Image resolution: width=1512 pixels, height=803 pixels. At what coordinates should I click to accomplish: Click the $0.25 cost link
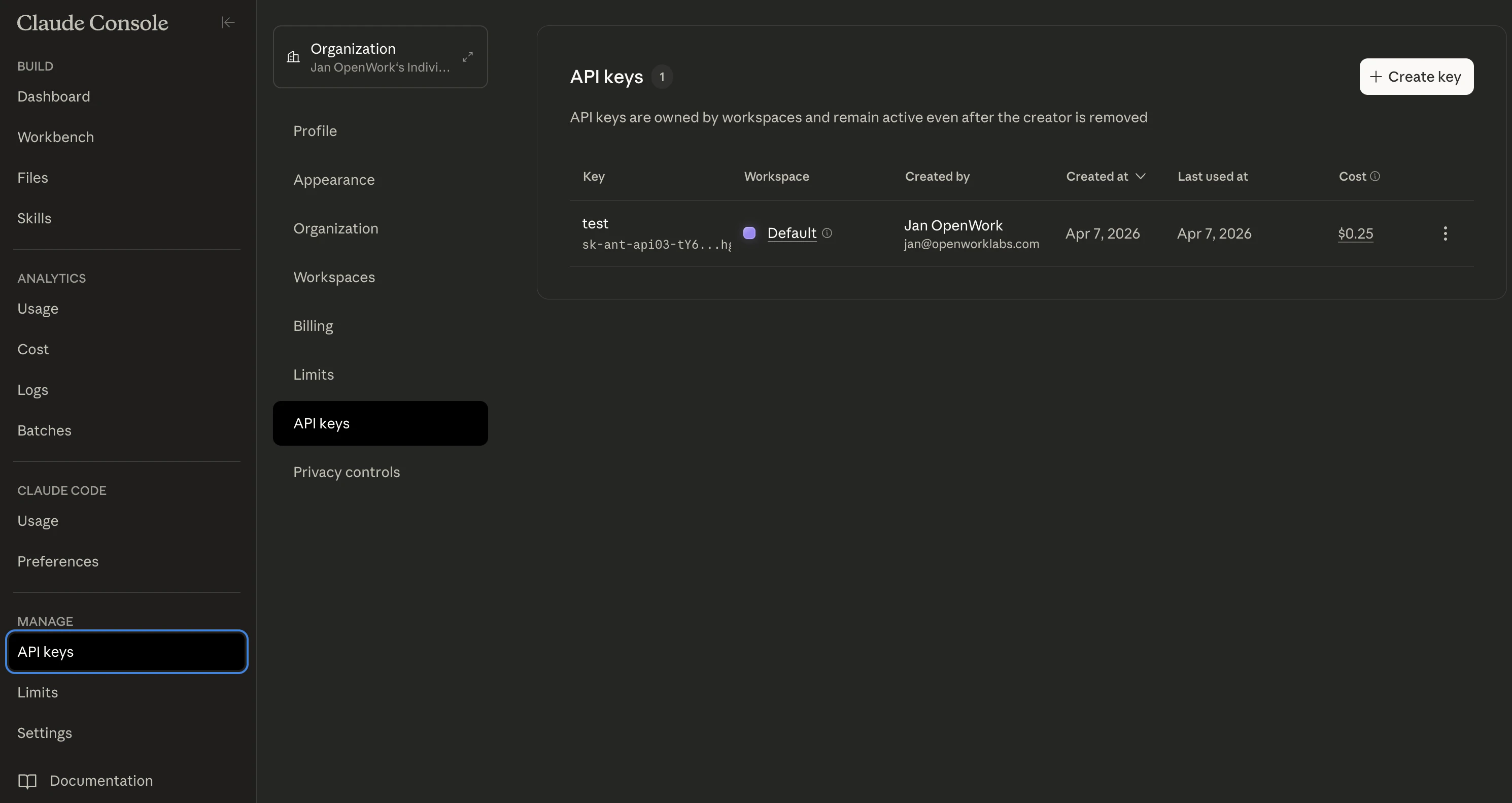[x=1355, y=233]
